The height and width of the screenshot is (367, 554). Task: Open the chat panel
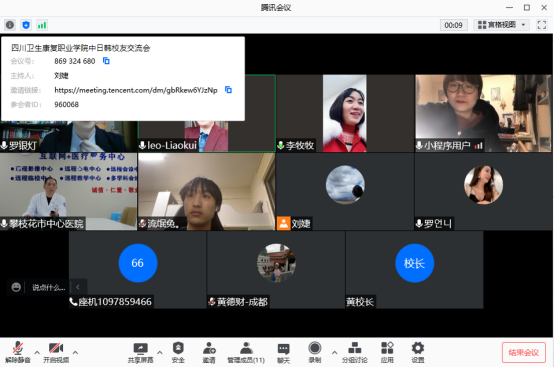tap(283, 353)
